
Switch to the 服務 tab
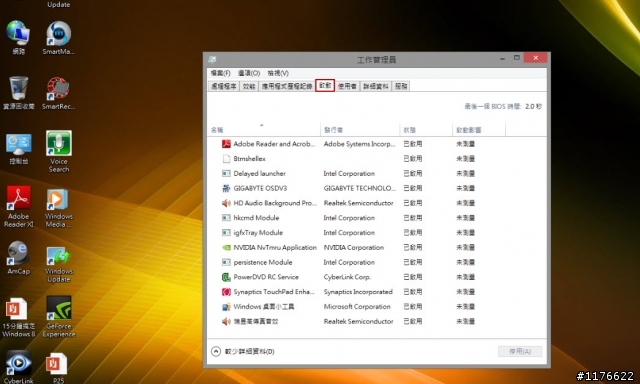click(401, 86)
